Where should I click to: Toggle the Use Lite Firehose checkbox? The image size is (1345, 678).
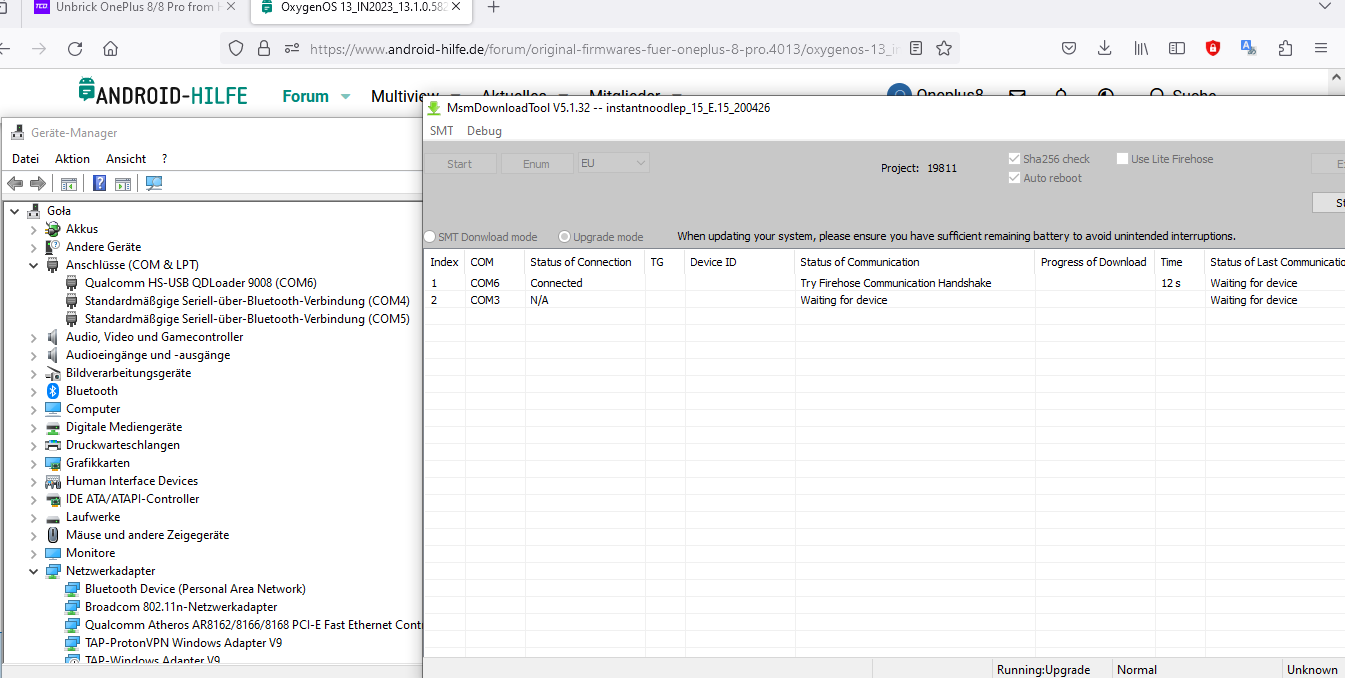[x=1122, y=159]
